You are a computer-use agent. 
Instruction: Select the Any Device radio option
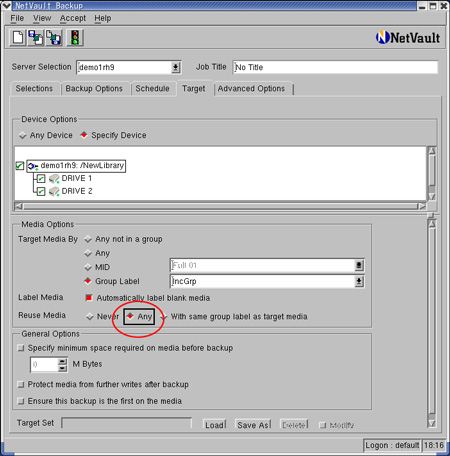coord(23,135)
